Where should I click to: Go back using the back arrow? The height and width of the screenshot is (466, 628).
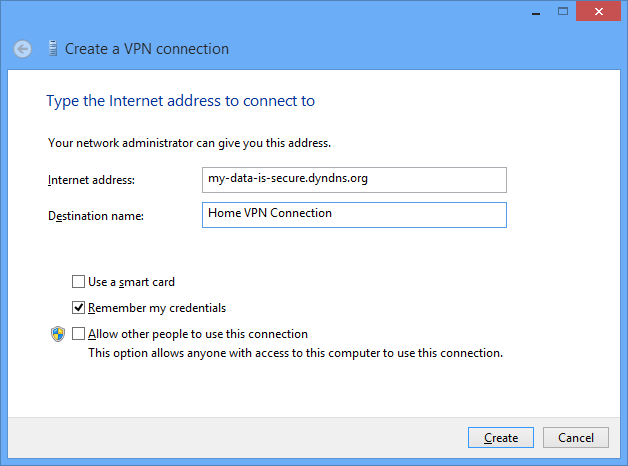pos(22,49)
